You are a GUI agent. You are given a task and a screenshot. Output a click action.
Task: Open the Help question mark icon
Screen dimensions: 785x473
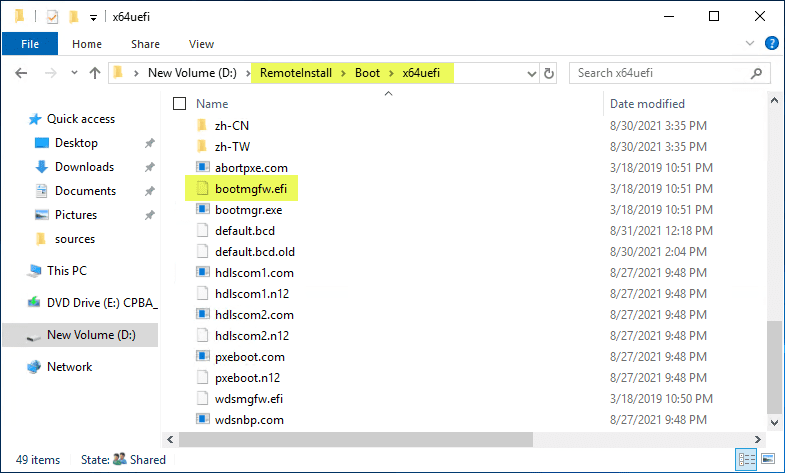[x=772, y=44]
